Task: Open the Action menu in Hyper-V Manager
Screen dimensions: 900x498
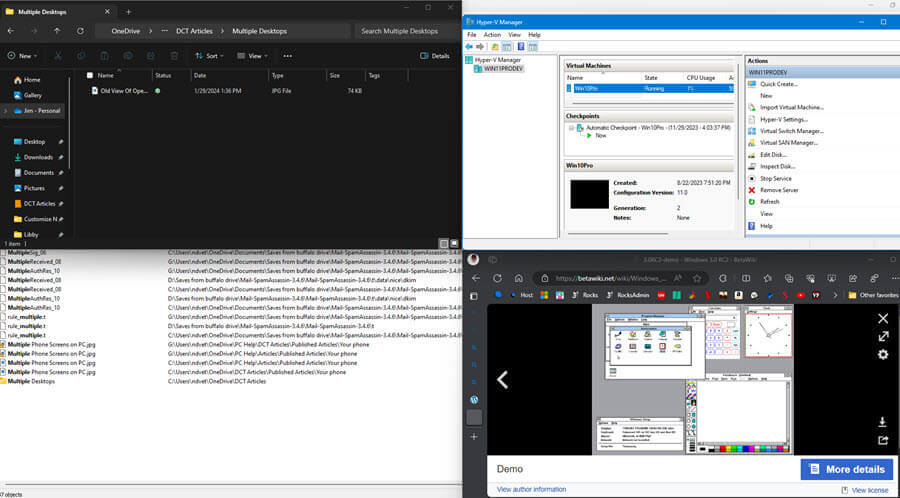Action: point(492,34)
